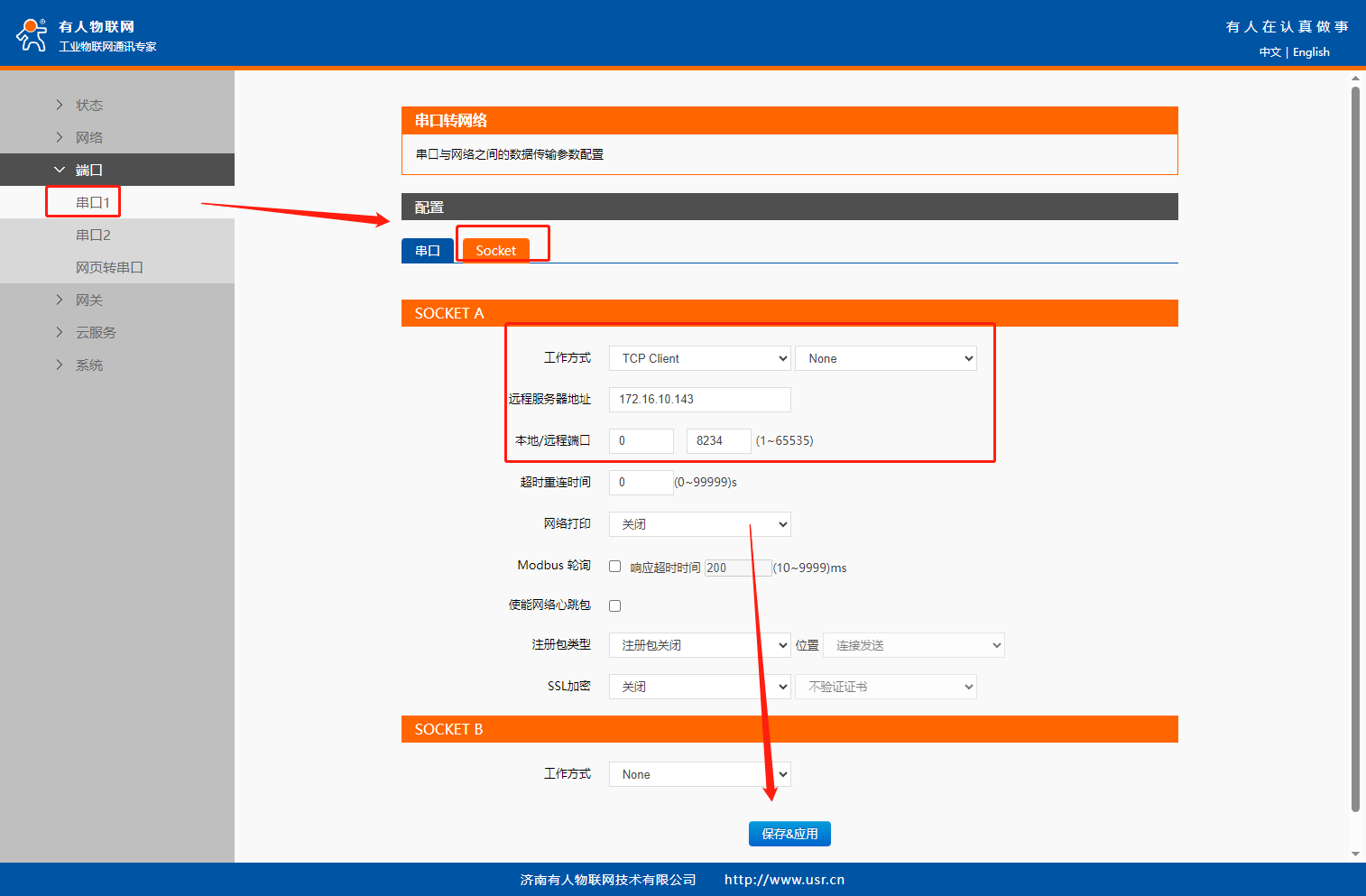Click the 济南有人物联网技术有限公司 footer text
Viewport: 1366px width, 896px height.
608,880
